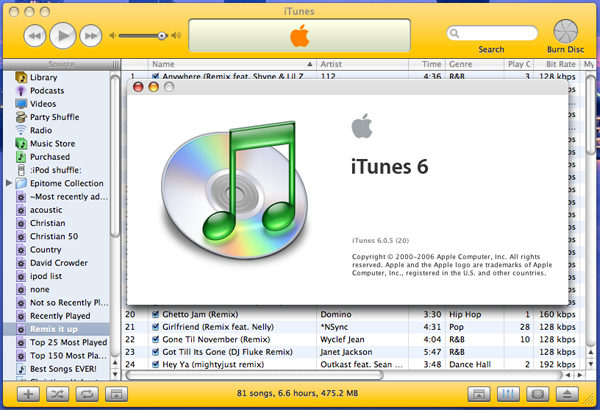This screenshot has height=410, width=600.
Task: Click source list scroll down arrow
Action: click(x=115, y=374)
